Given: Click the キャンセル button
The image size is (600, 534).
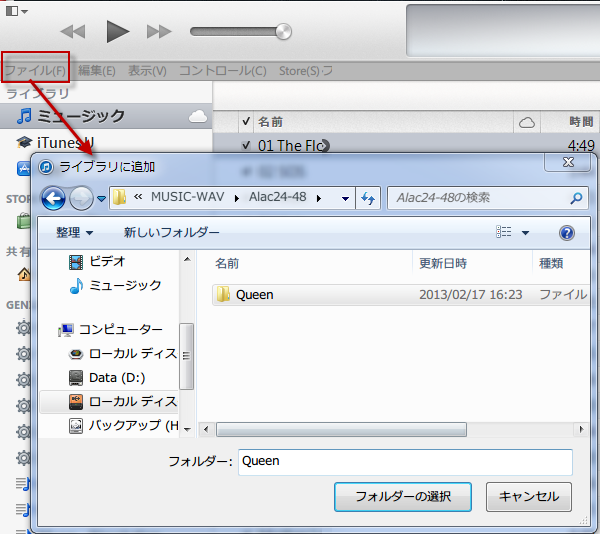Looking at the screenshot, I should [x=528, y=496].
